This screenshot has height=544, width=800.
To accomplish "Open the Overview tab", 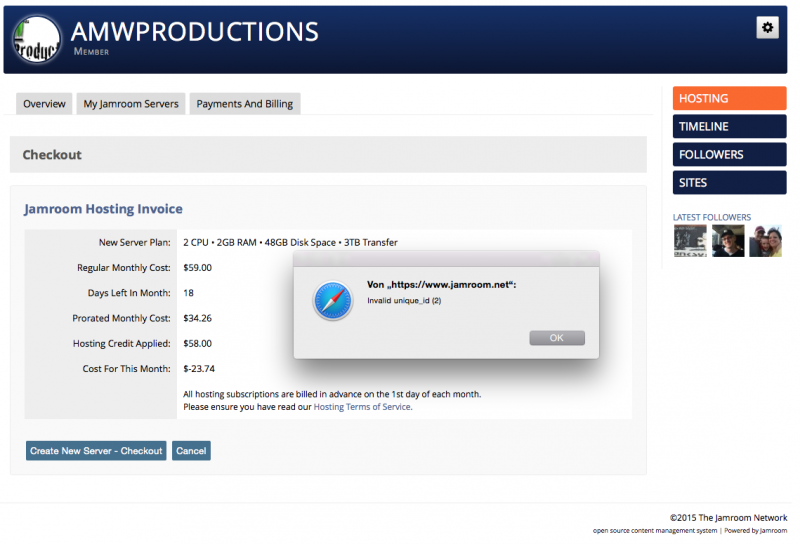I will 44,104.
